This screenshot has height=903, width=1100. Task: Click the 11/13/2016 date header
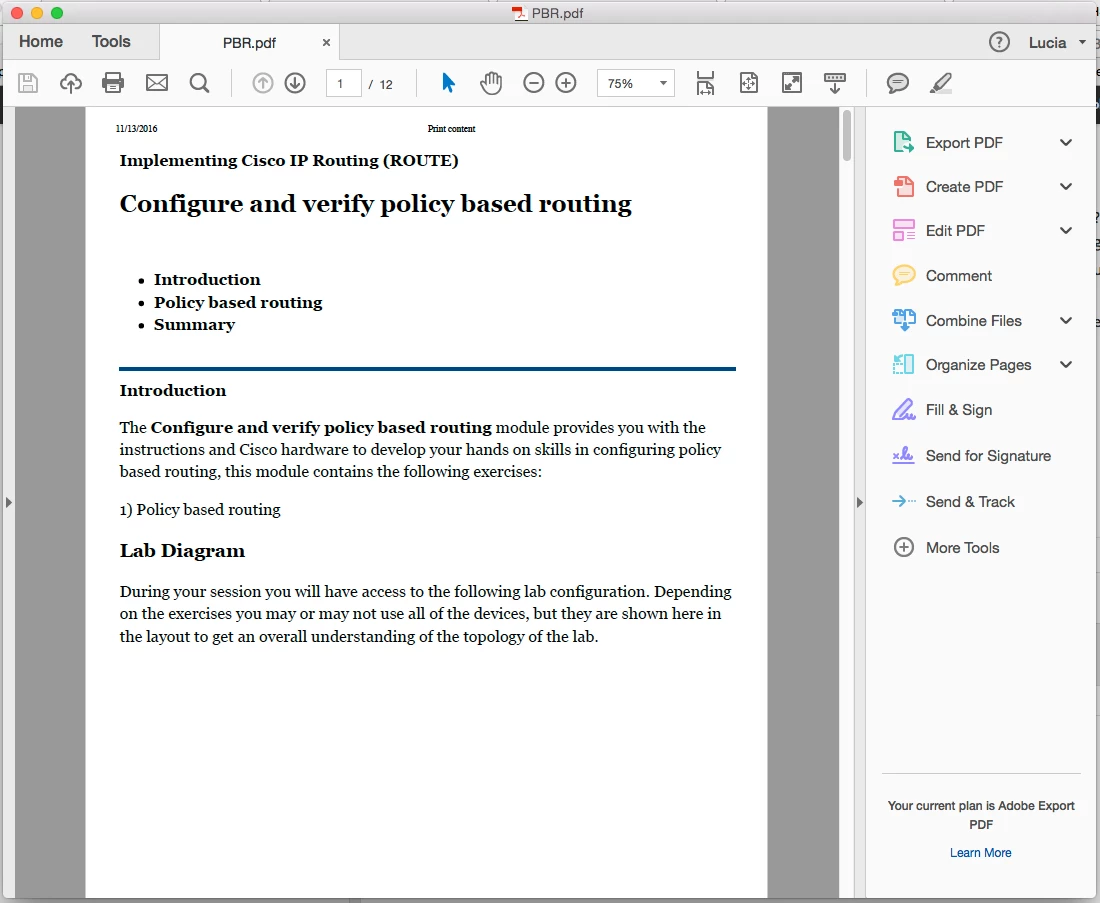pos(136,128)
